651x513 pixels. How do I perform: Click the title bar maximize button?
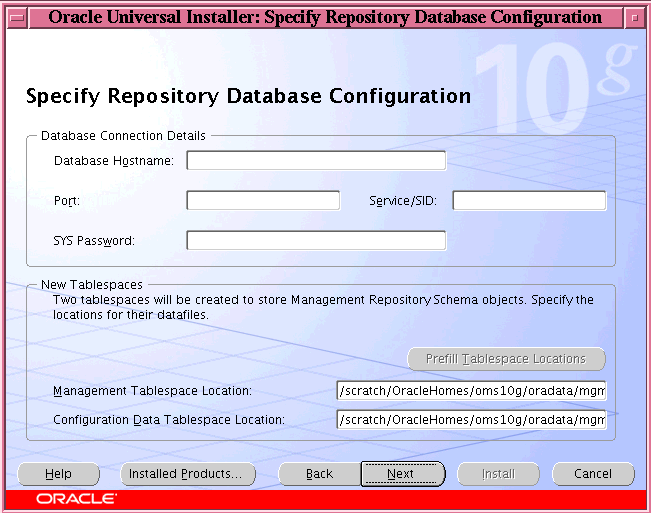pyautogui.click(x=634, y=18)
